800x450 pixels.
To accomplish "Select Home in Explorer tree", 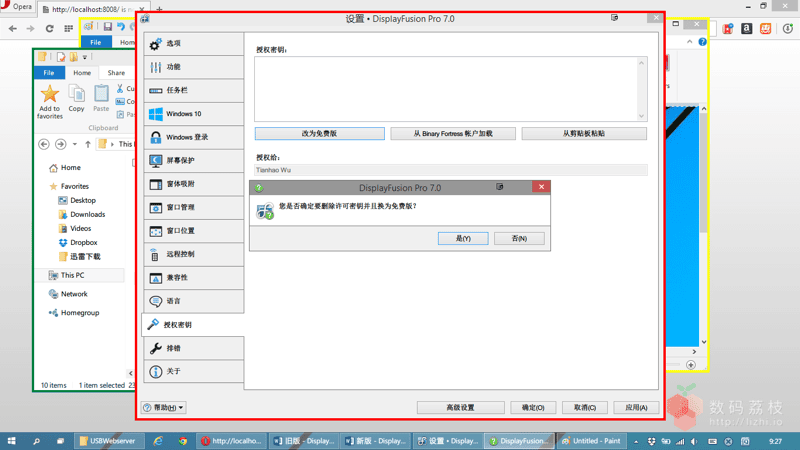I will click(65, 168).
